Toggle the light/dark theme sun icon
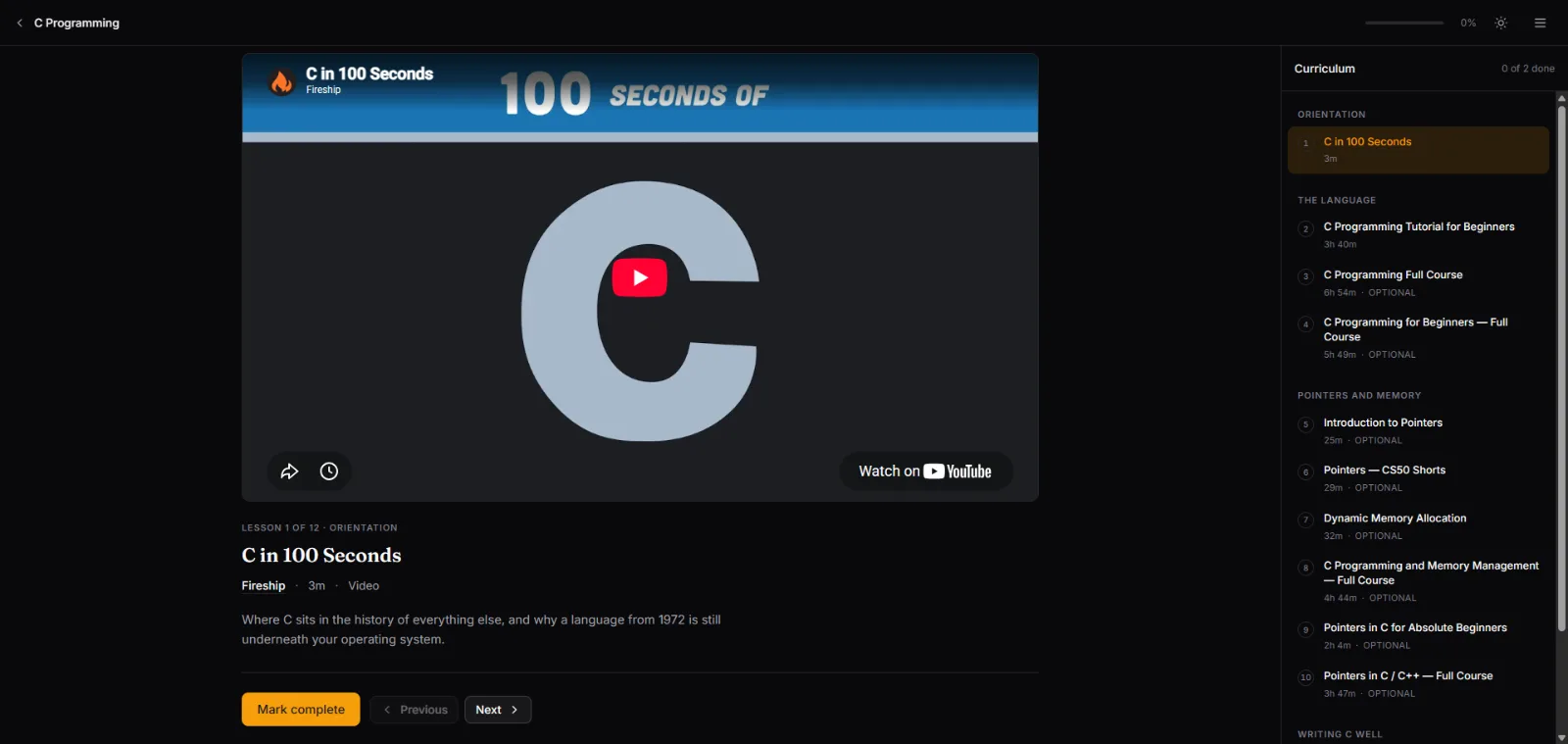The width and height of the screenshot is (1568, 744). [x=1500, y=23]
